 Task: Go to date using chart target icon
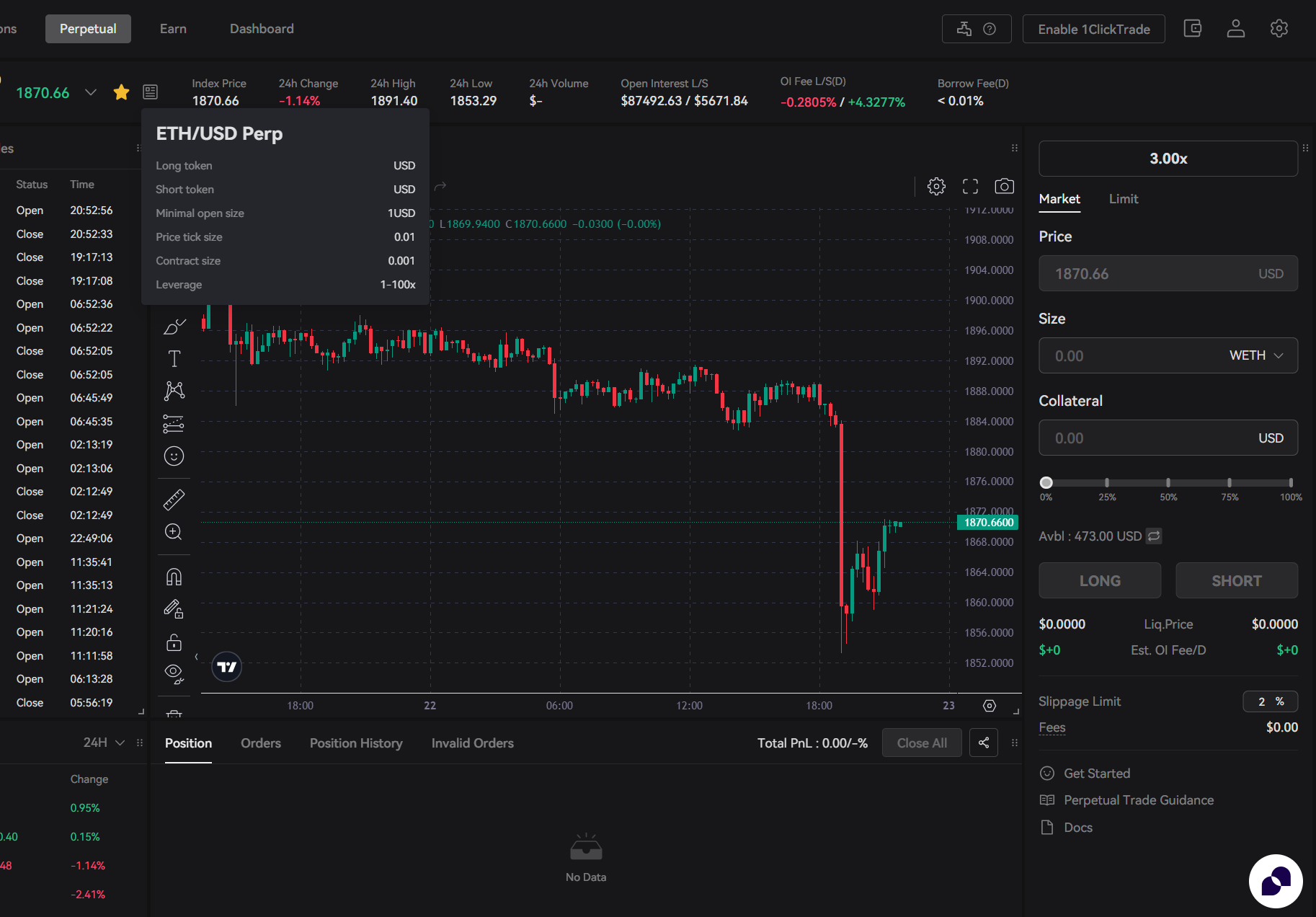coord(990,706)
